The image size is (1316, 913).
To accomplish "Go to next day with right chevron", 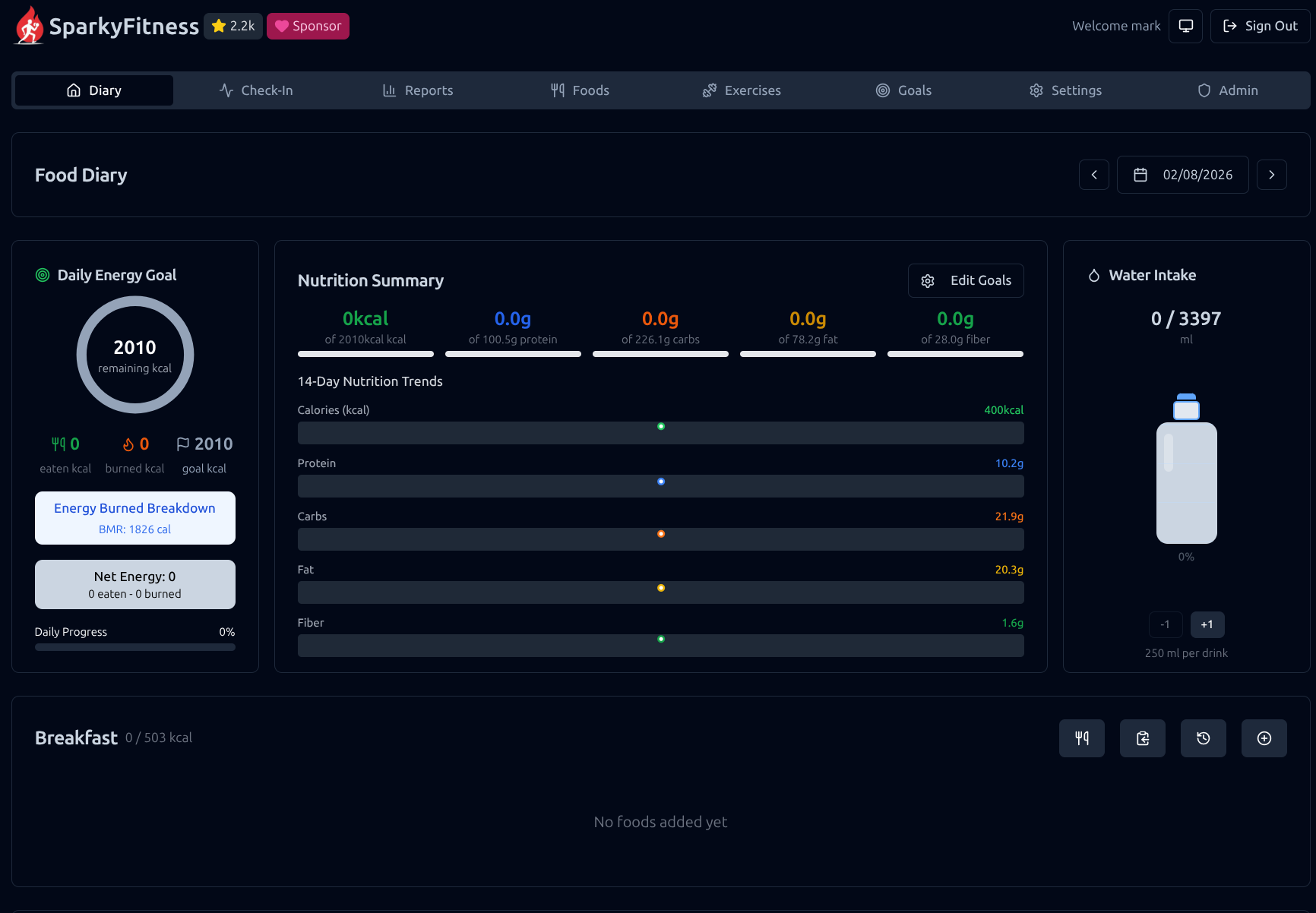I will (x=1271, y=175).
